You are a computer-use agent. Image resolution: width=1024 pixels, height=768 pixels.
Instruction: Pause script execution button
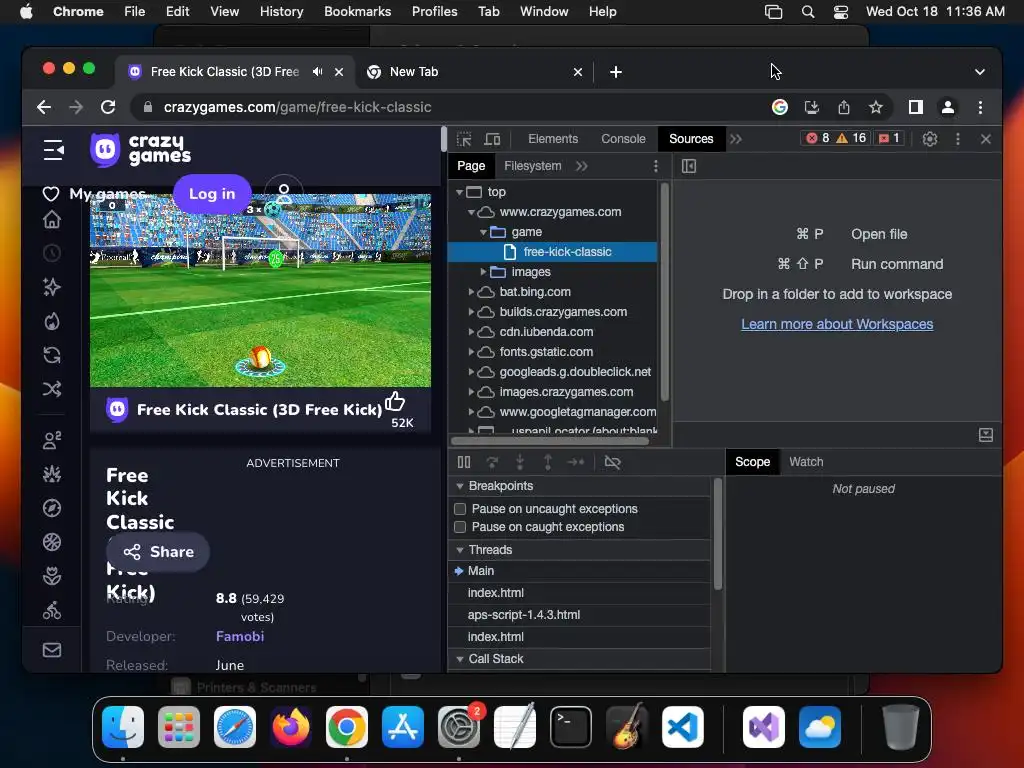point(464,462)
